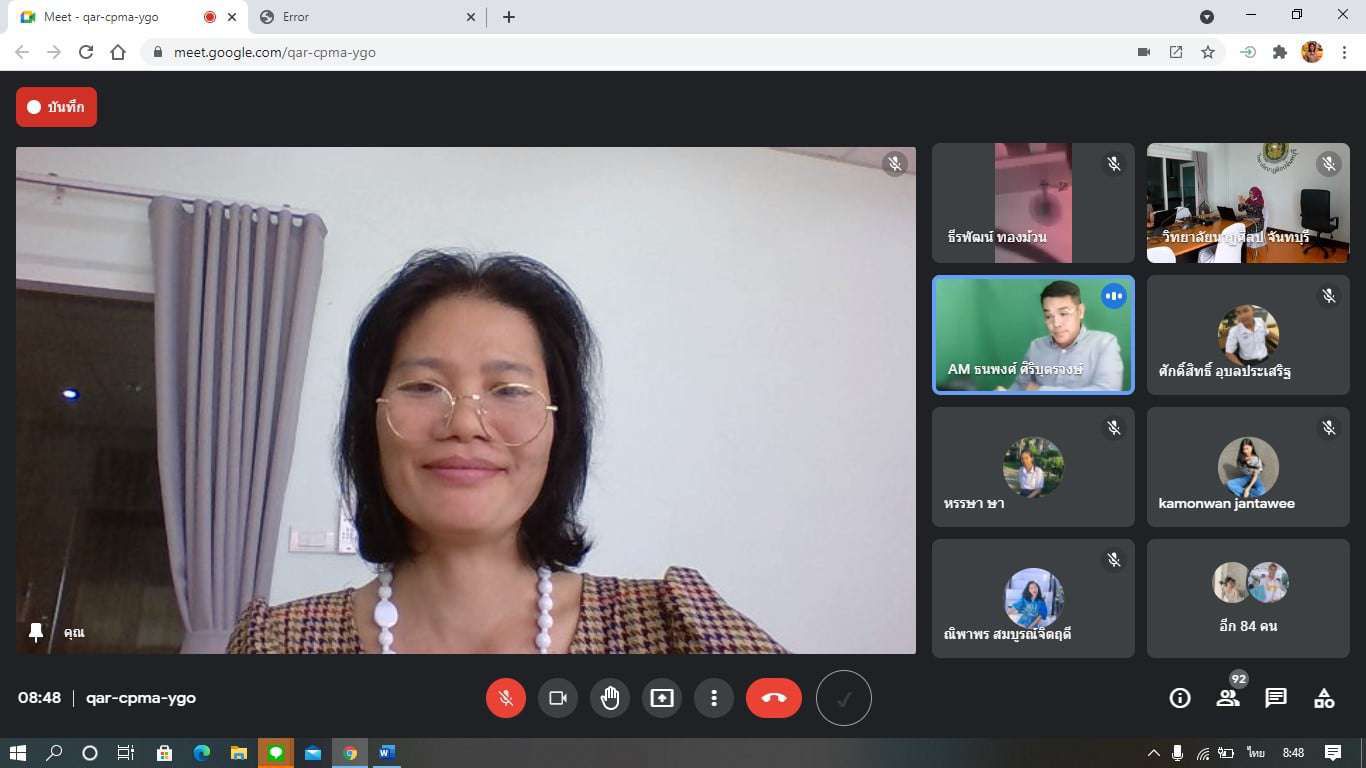Unmute the microphone in the call bar
Viewport: 1366px width, 768px height.
click(506, 698)
